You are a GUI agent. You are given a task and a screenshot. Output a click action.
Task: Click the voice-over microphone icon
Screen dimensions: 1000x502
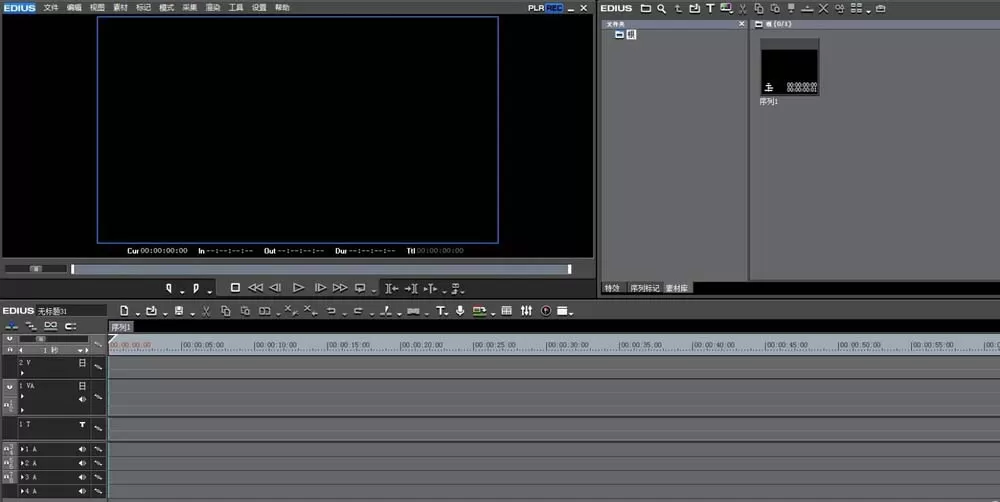460,311
